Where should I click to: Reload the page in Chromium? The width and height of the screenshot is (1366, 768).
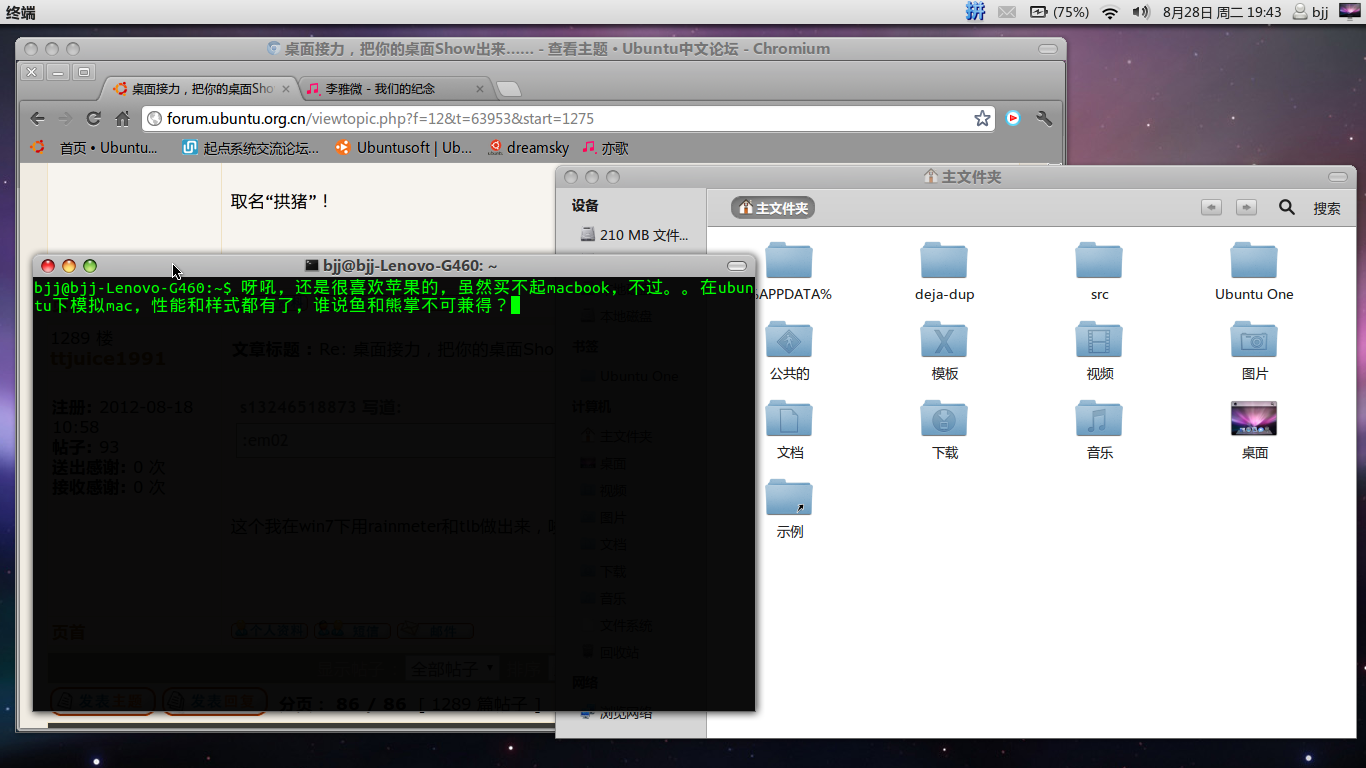(x=93, y=118)
